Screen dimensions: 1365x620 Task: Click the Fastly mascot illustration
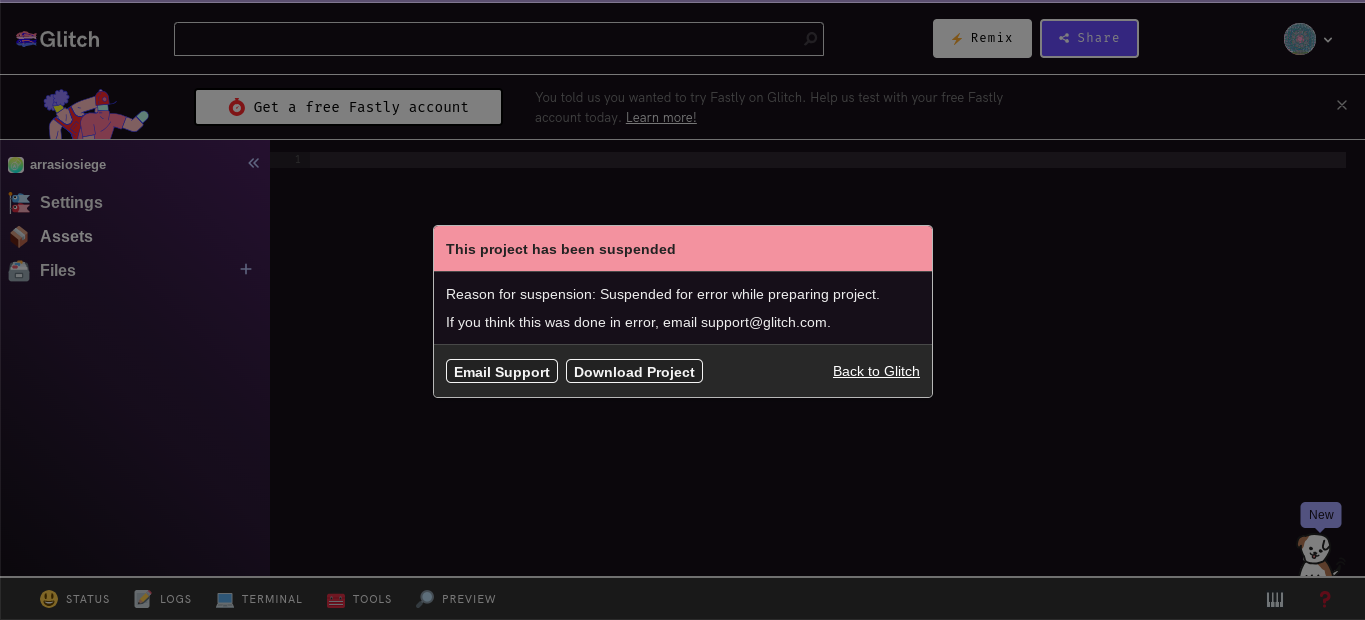[x=94, y=113]
